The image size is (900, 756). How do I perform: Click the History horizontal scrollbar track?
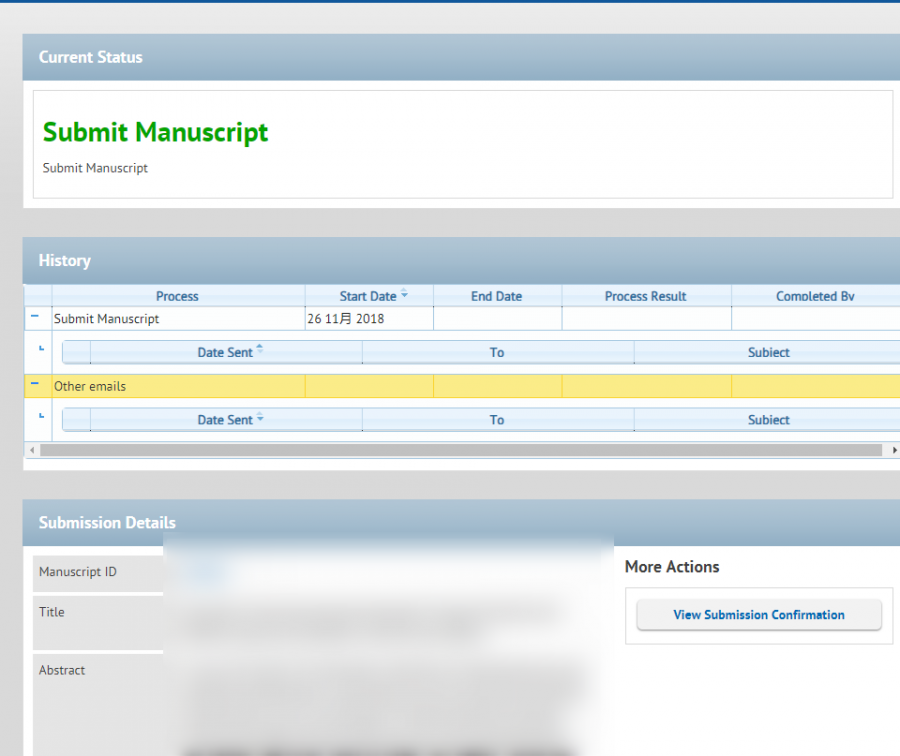point(460,451)
